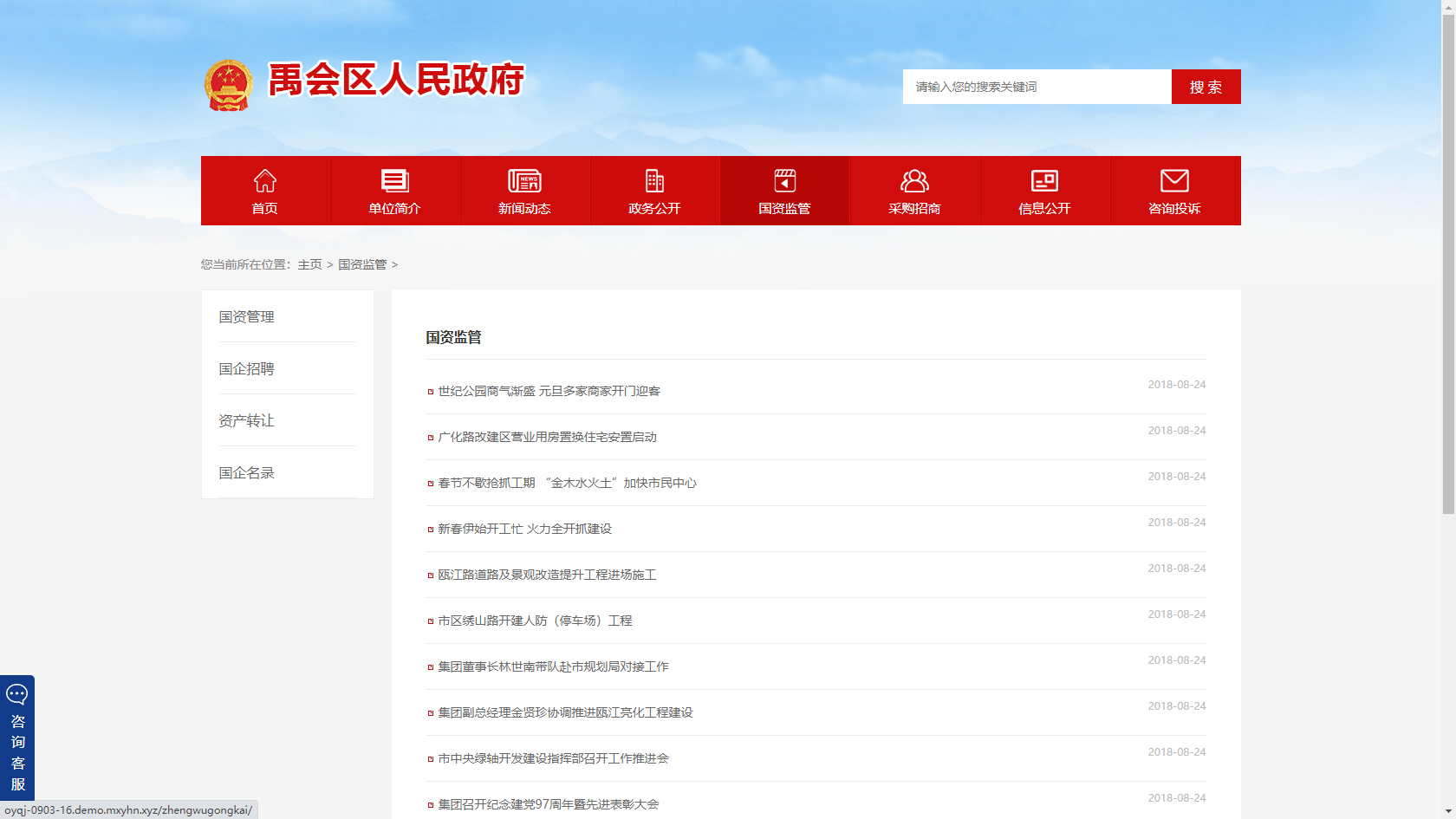The height and width of the screenshot is (819, 1456).
Task: Open the 单位简介 navigation label
Action: click(394, 209)
